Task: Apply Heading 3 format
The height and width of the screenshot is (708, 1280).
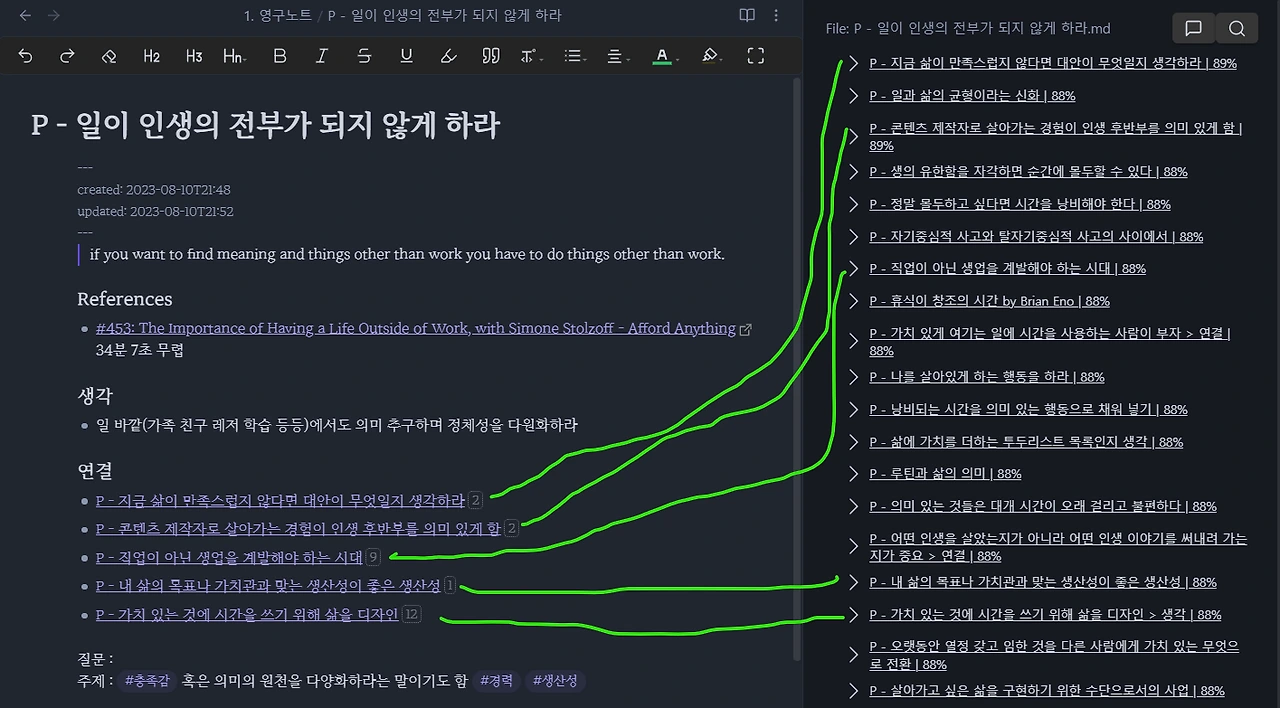Action: tap(194, 56)
